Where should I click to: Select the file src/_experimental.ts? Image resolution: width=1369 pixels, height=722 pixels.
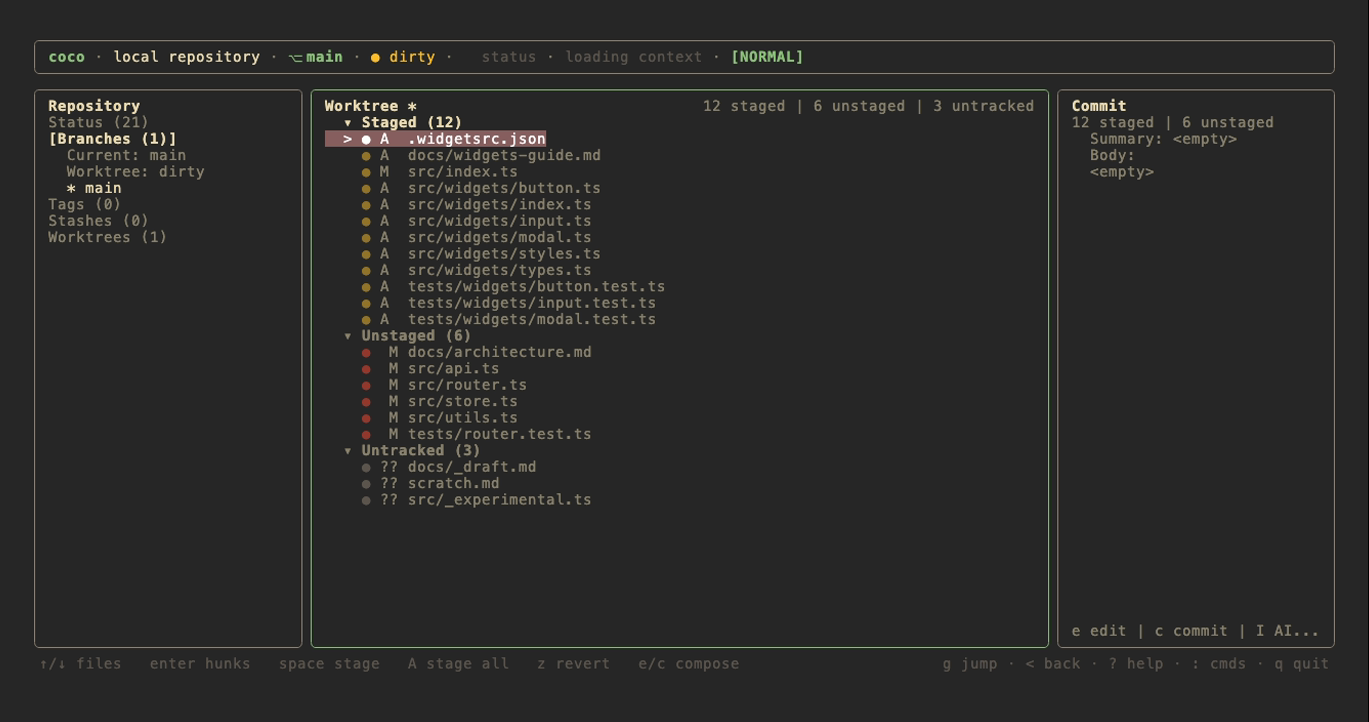click(500, 500)
